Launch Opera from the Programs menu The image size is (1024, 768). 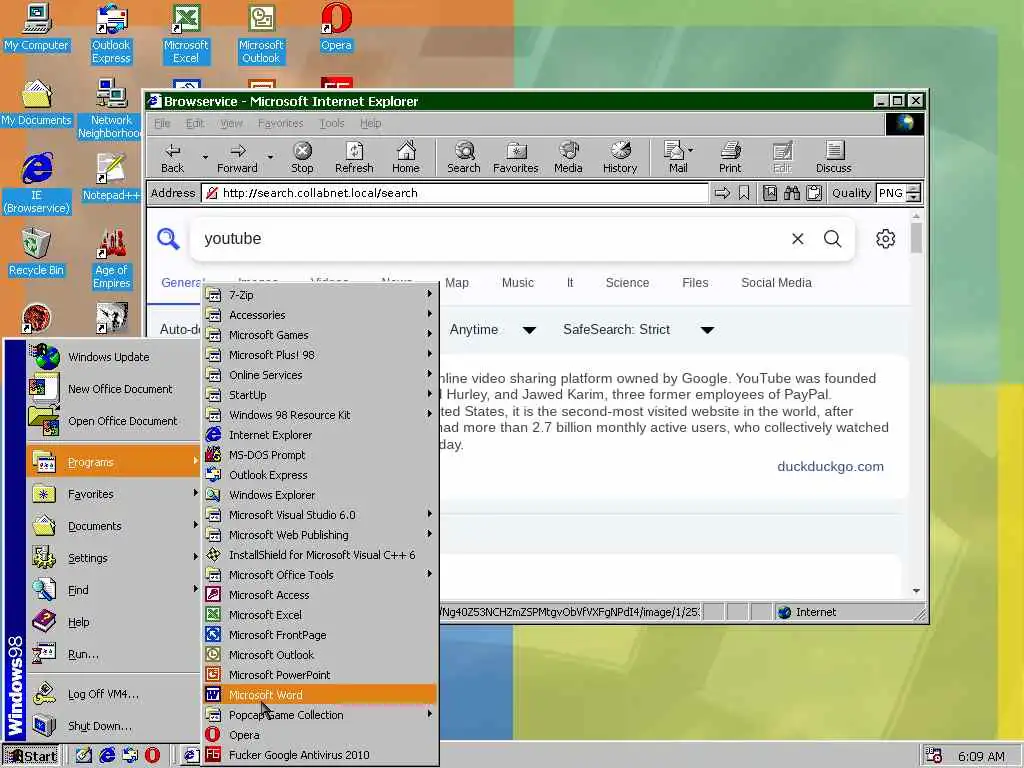pyautogui.click(x=319, y=735)
